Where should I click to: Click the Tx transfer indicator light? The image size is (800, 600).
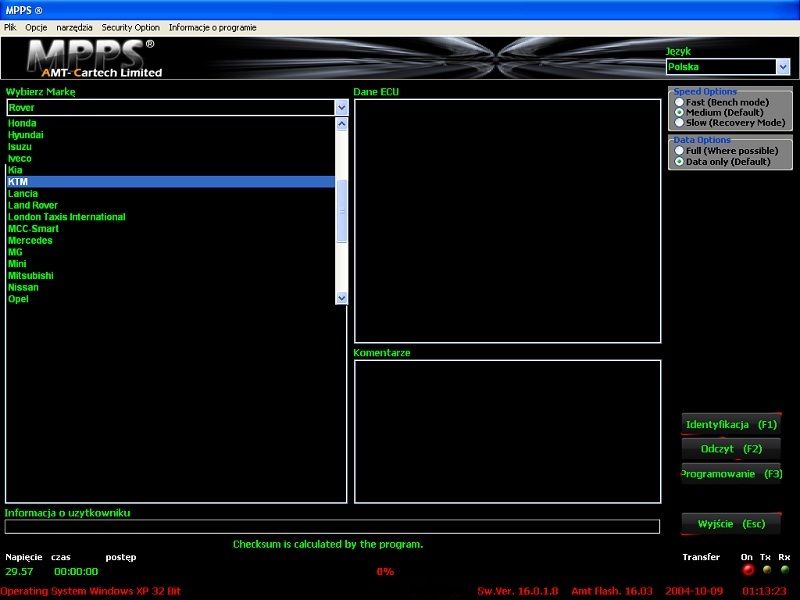(x=766, y=570)
